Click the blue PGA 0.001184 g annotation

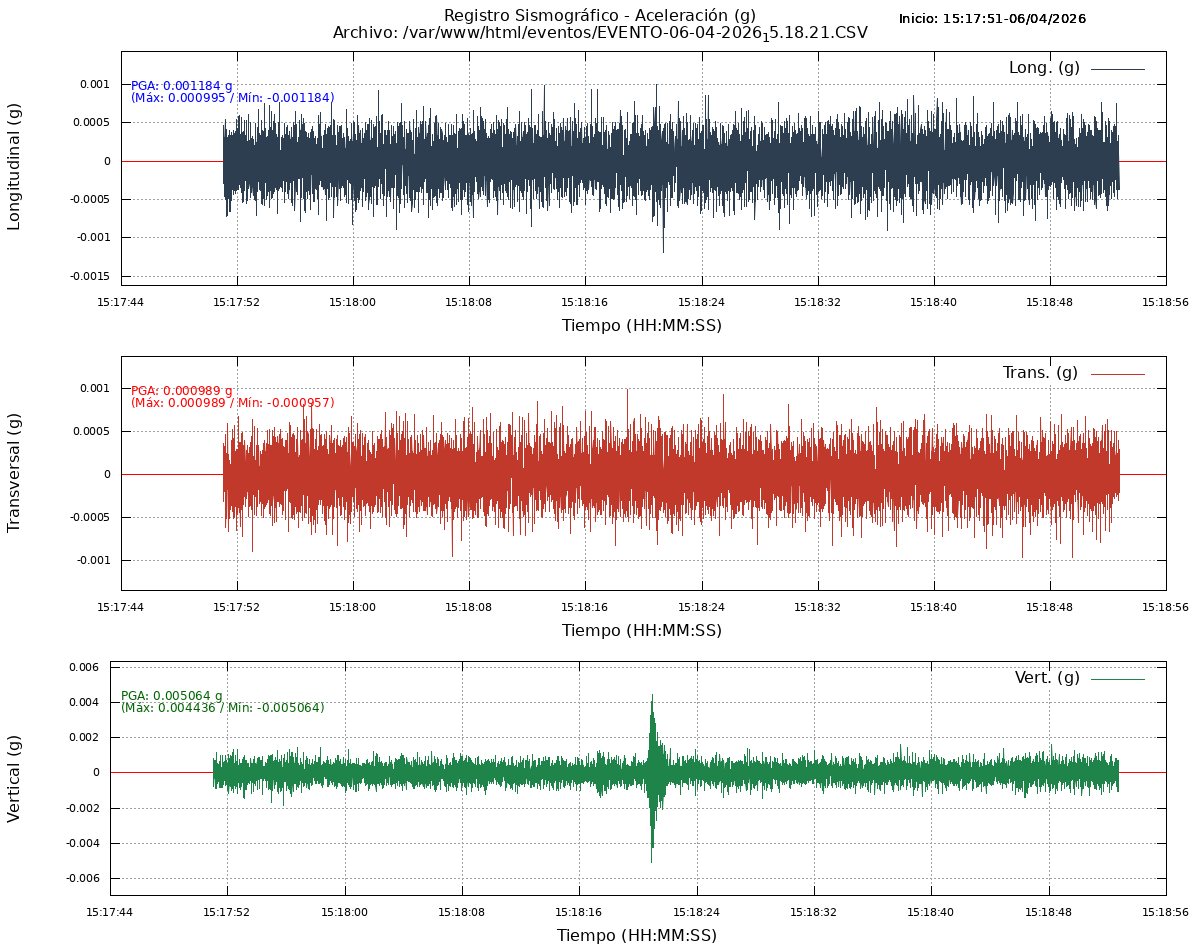pos(181,86)
